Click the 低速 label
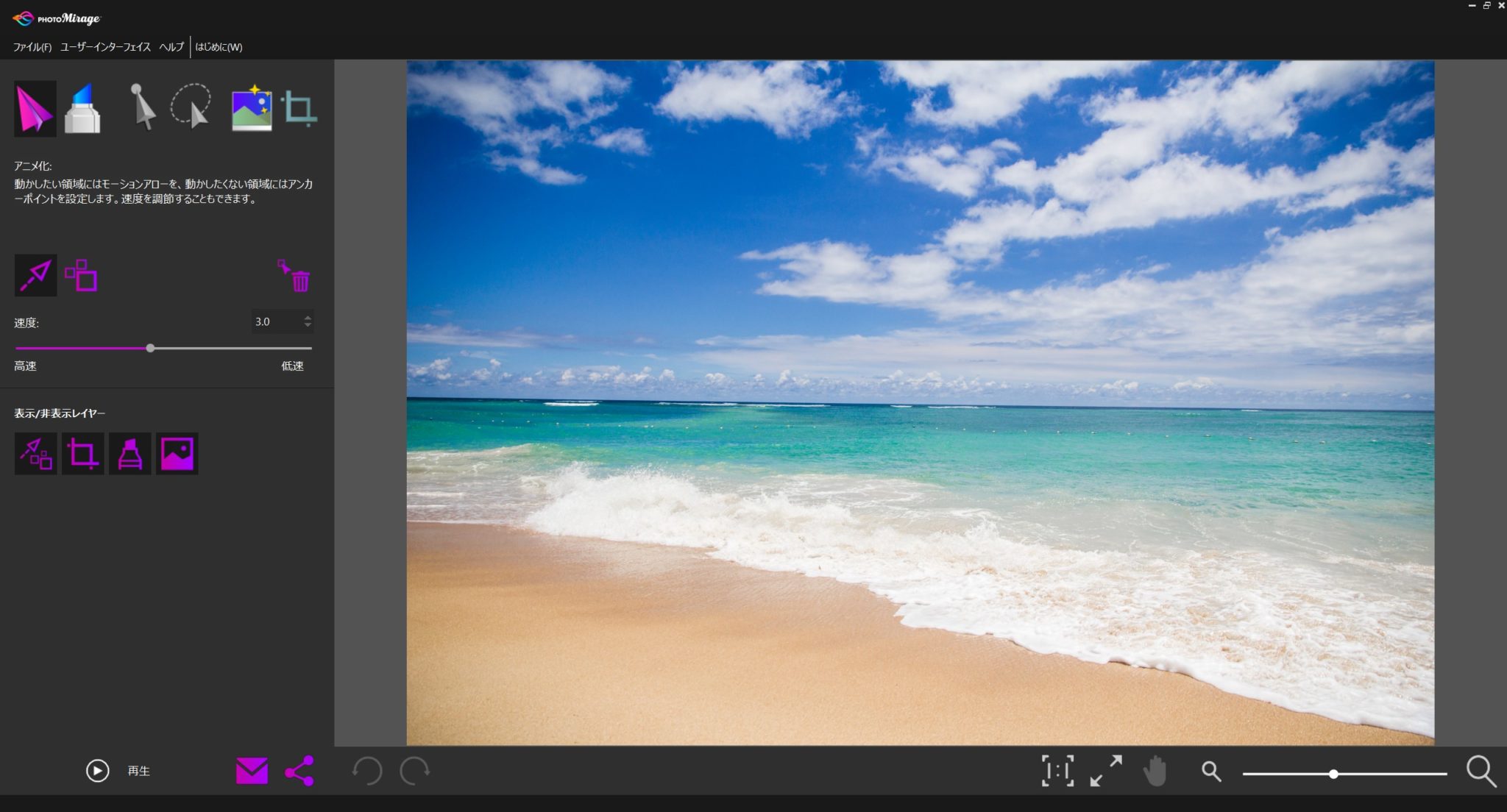The image size is (1507, 812). tap(292, 366)
